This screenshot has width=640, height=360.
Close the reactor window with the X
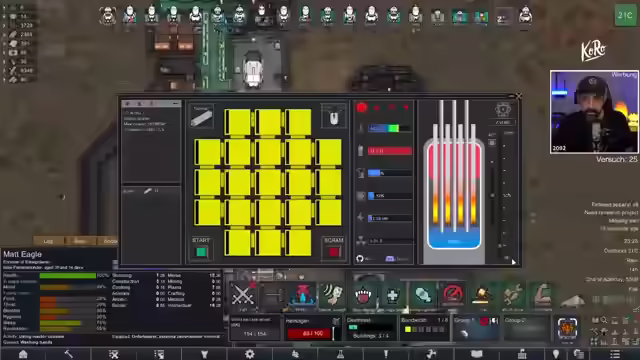pos(518,96)
